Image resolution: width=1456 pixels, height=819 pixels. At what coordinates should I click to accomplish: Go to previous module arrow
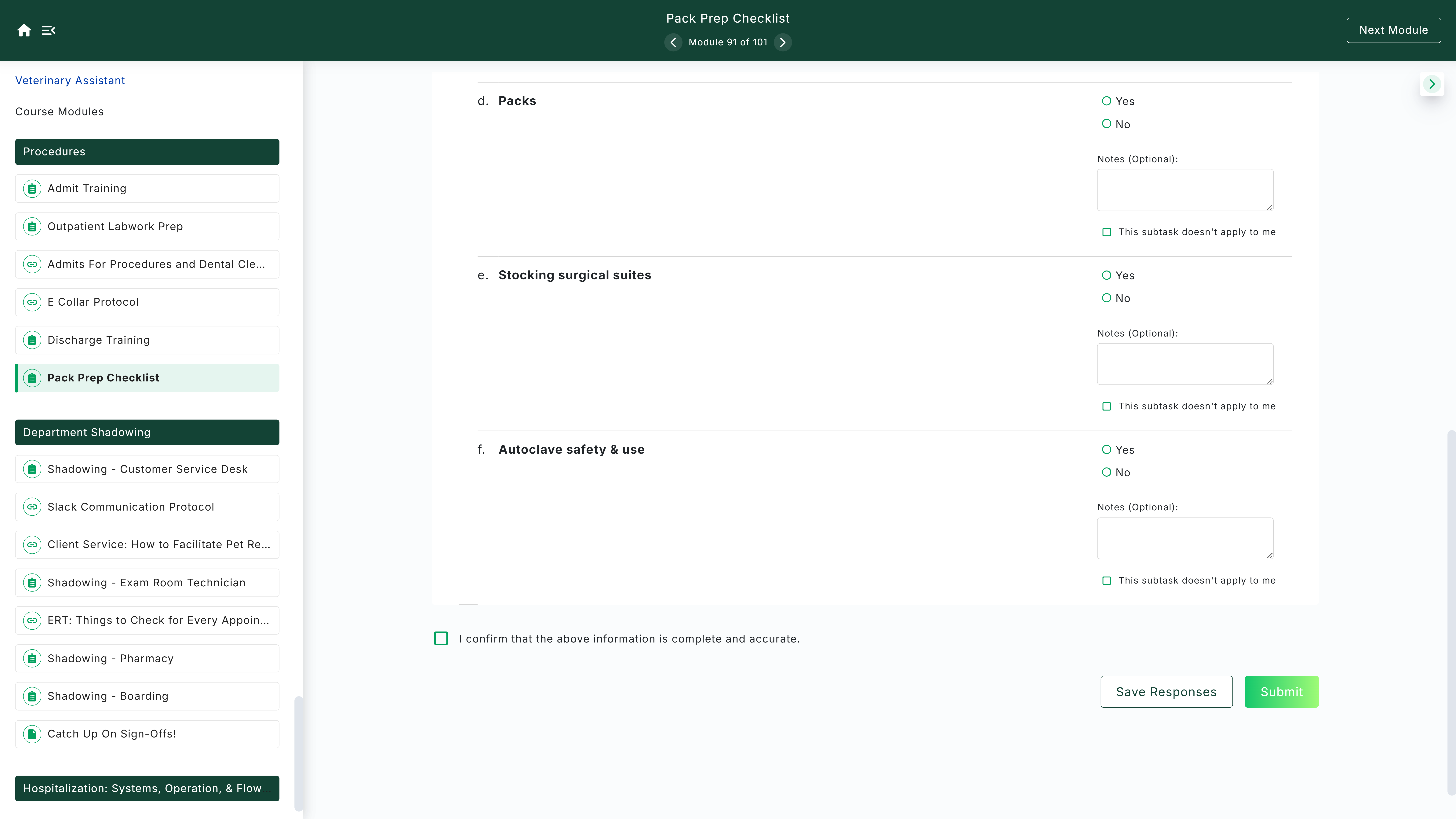pos(673,42)
